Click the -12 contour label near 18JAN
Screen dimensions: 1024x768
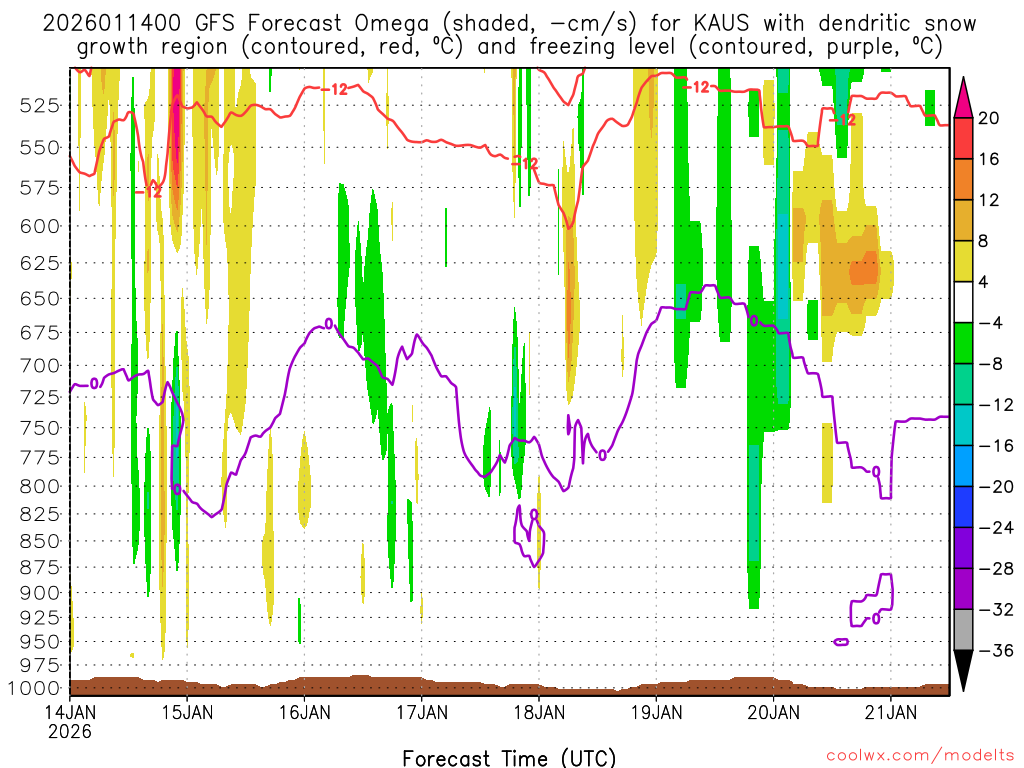(525, 163)
